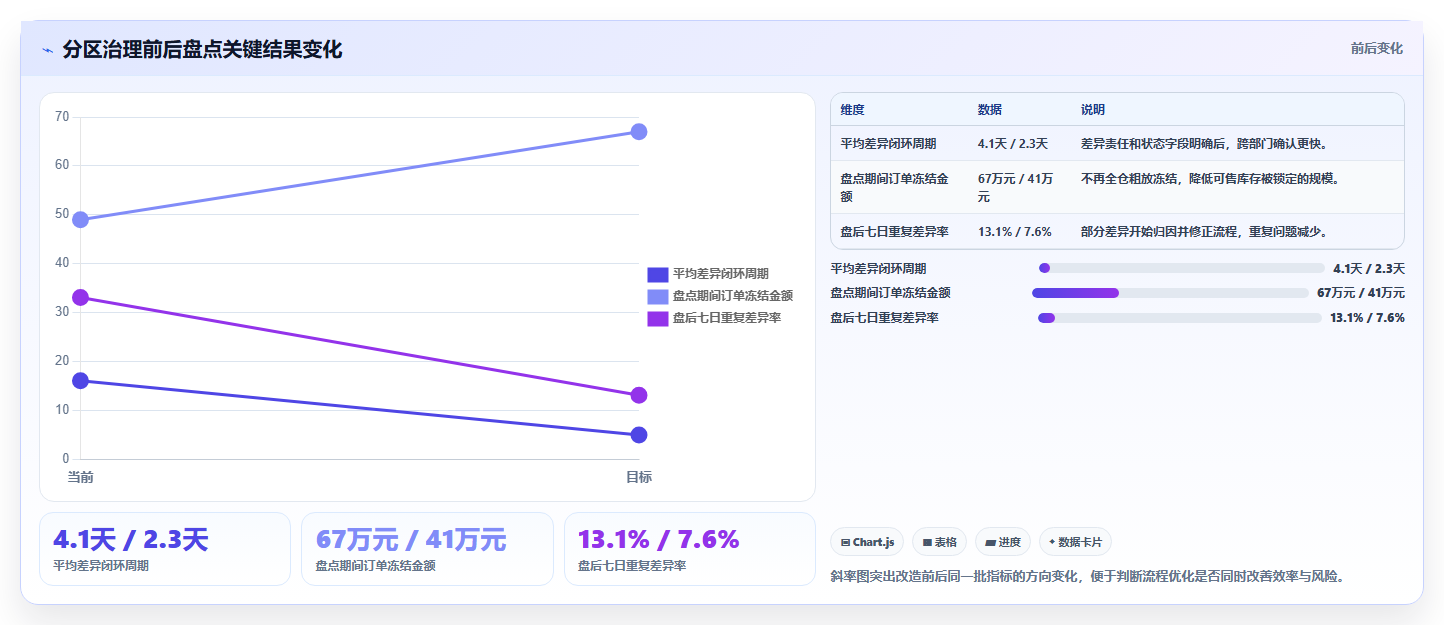Toggle the 盘后七日重复差异率 legend color box
This screenshot has height=625, width=1444.
(x=657, y=318)
